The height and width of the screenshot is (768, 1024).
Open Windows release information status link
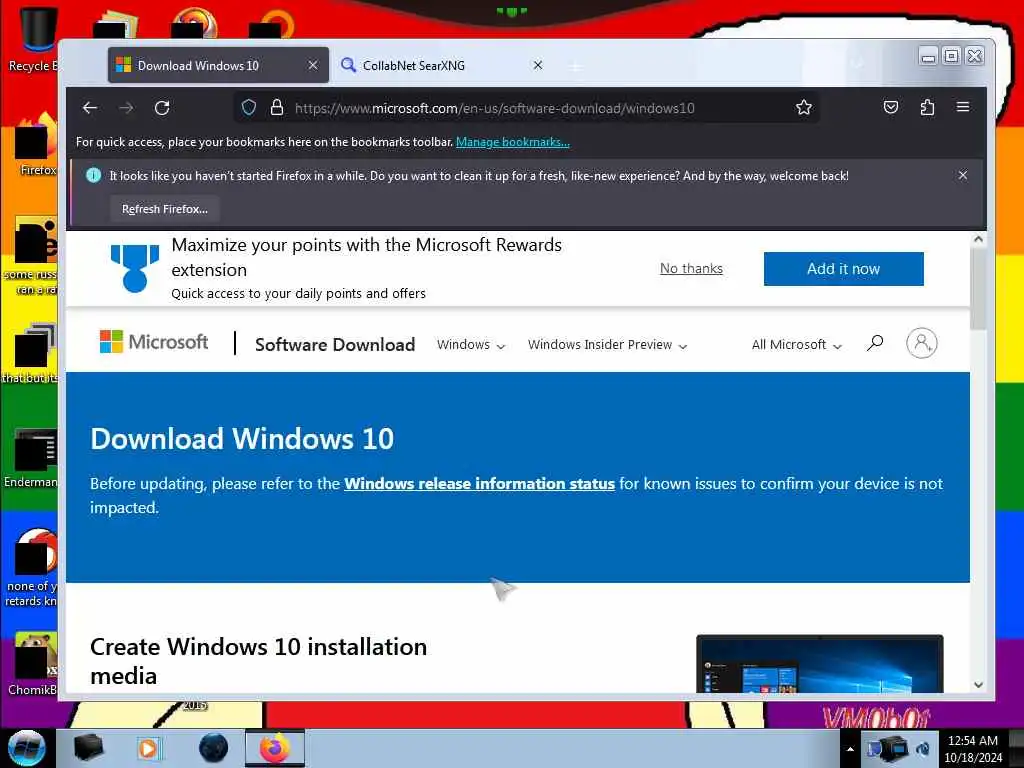pyautogui.click(x=479, y=483)
